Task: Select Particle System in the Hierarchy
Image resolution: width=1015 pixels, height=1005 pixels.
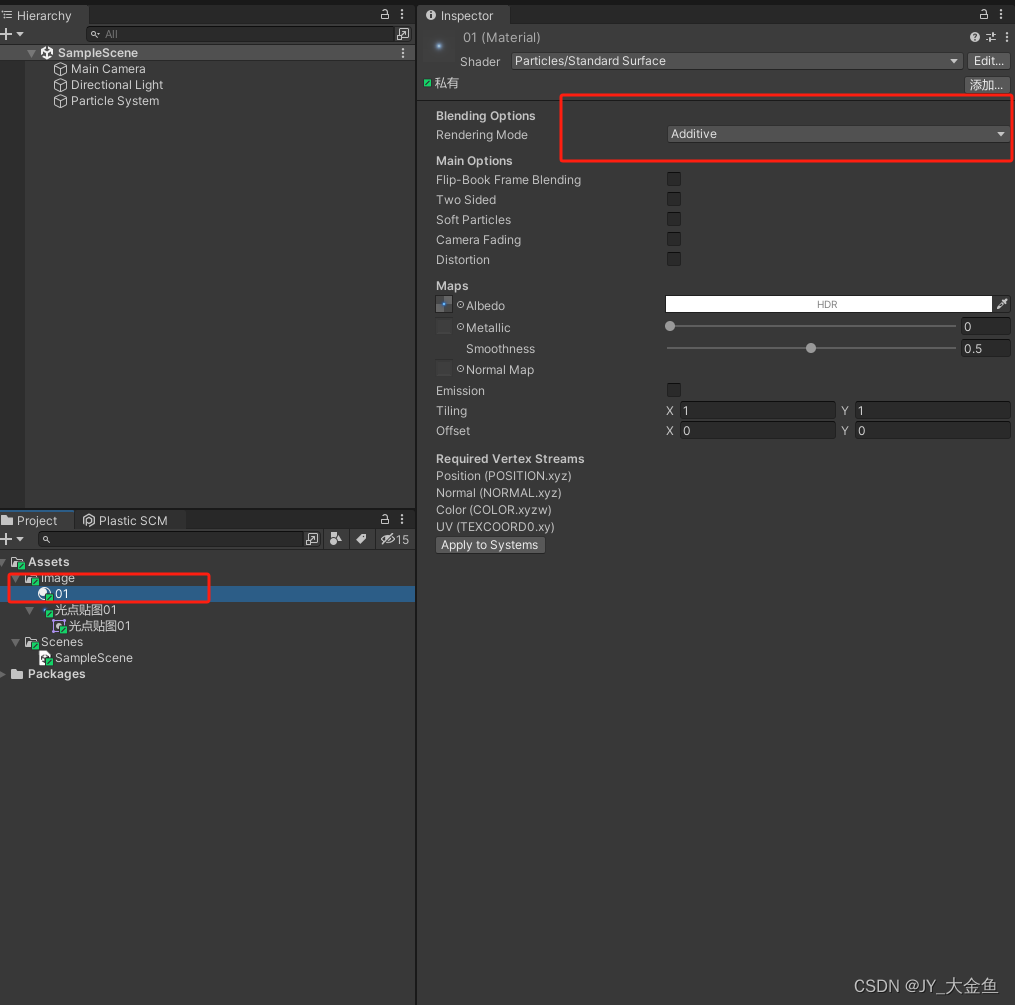Action: coord(113,101)
